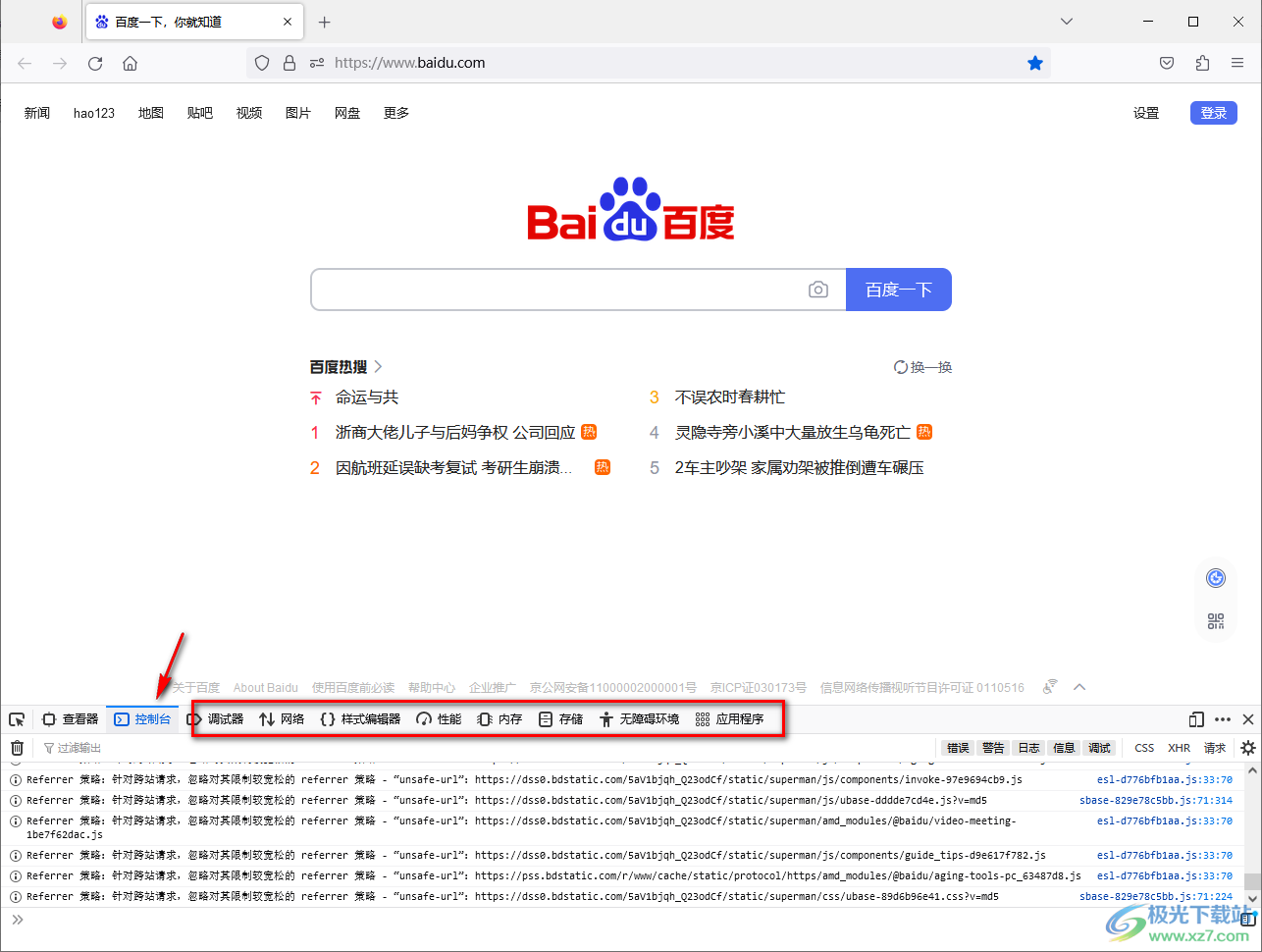The width and height of the screenshot is (1262, 952).
Task: Switch to the 样式编辑器 tab
Action: (360, 719)
